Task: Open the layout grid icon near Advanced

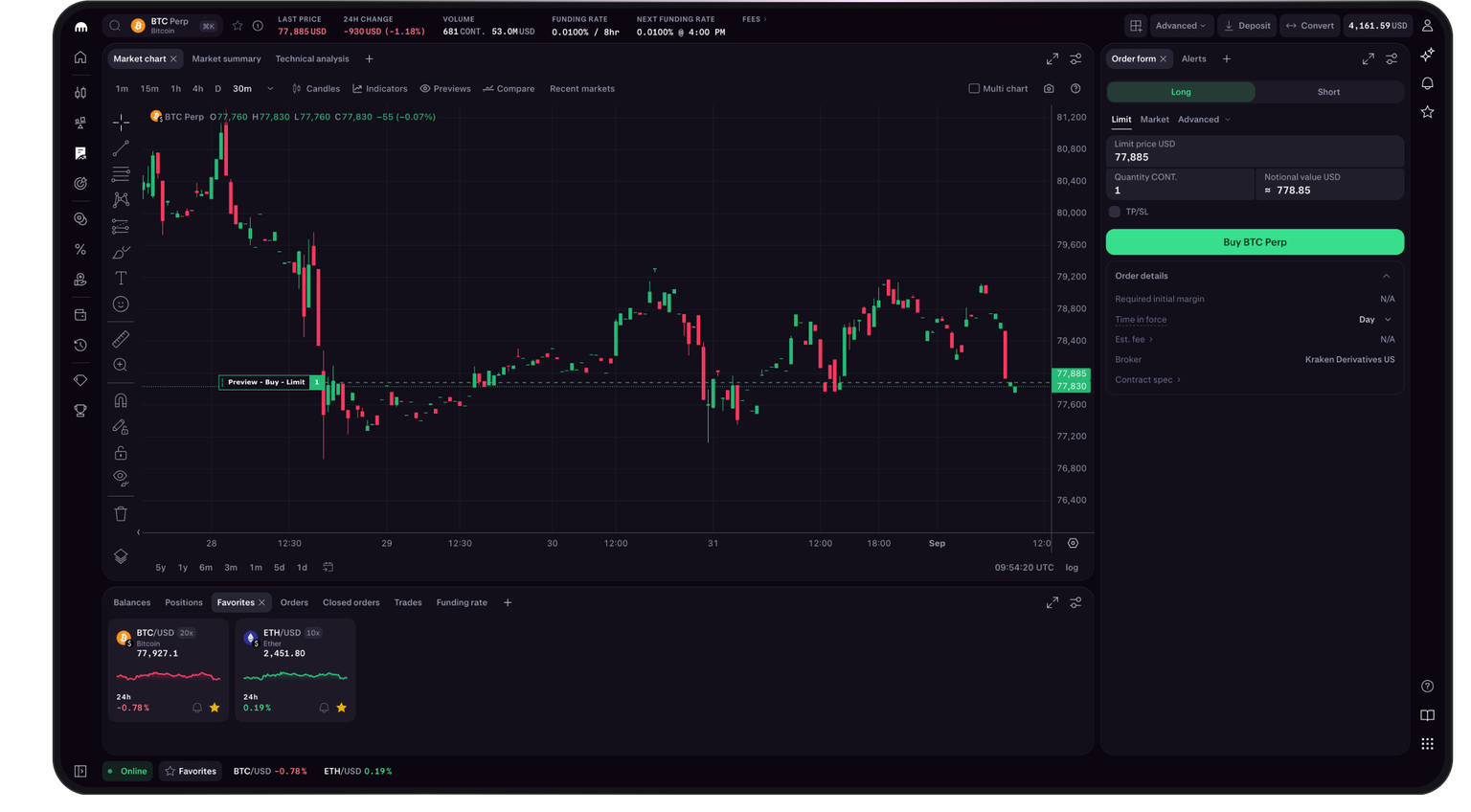Action: click(1136, 26)
